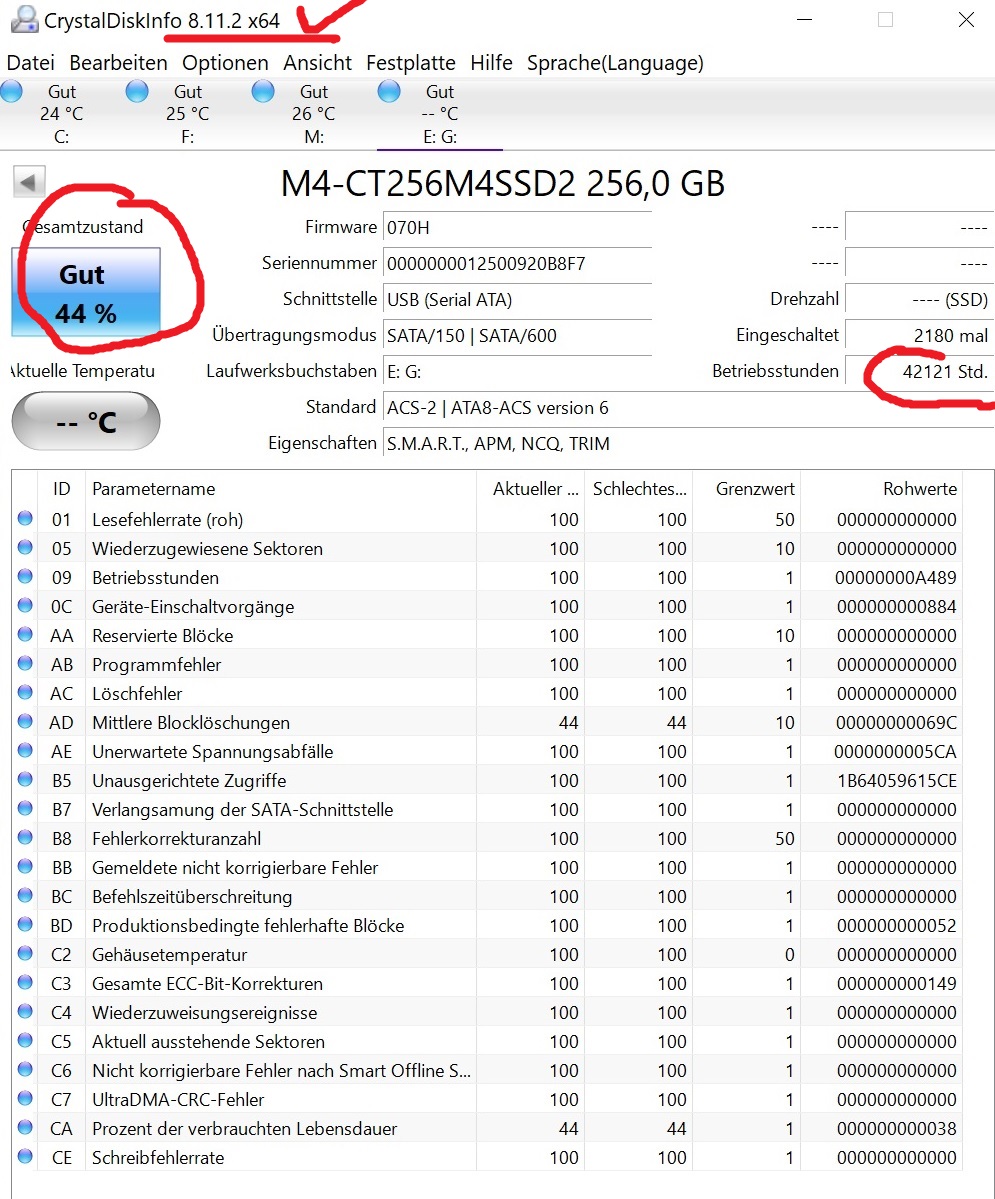This screenshot has width=995, height=1199.
Task: Click status icon of Gehäusetemperatur row
Action: point(25,954)
